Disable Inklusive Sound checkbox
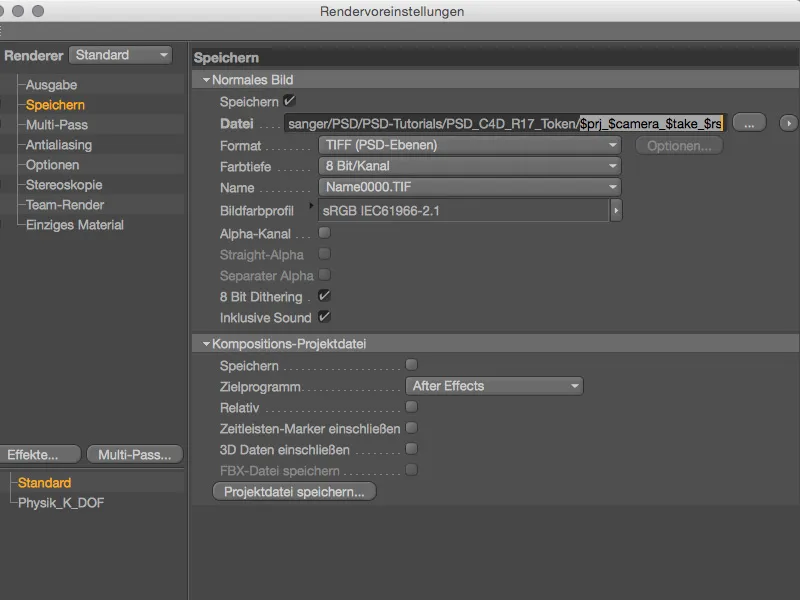800x600 pixels. [x=324, y=317]
